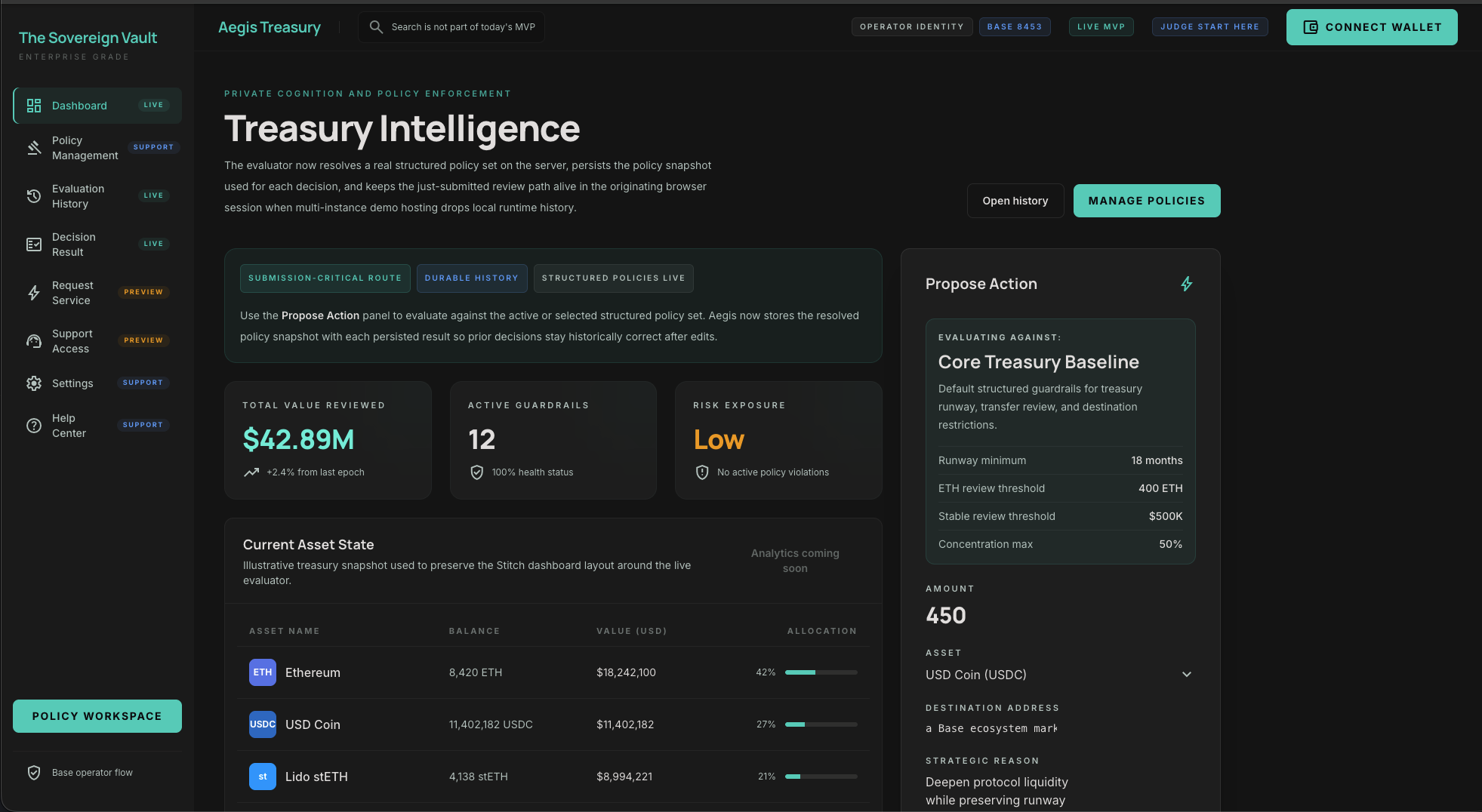Click the Help Center question icon

34,426
